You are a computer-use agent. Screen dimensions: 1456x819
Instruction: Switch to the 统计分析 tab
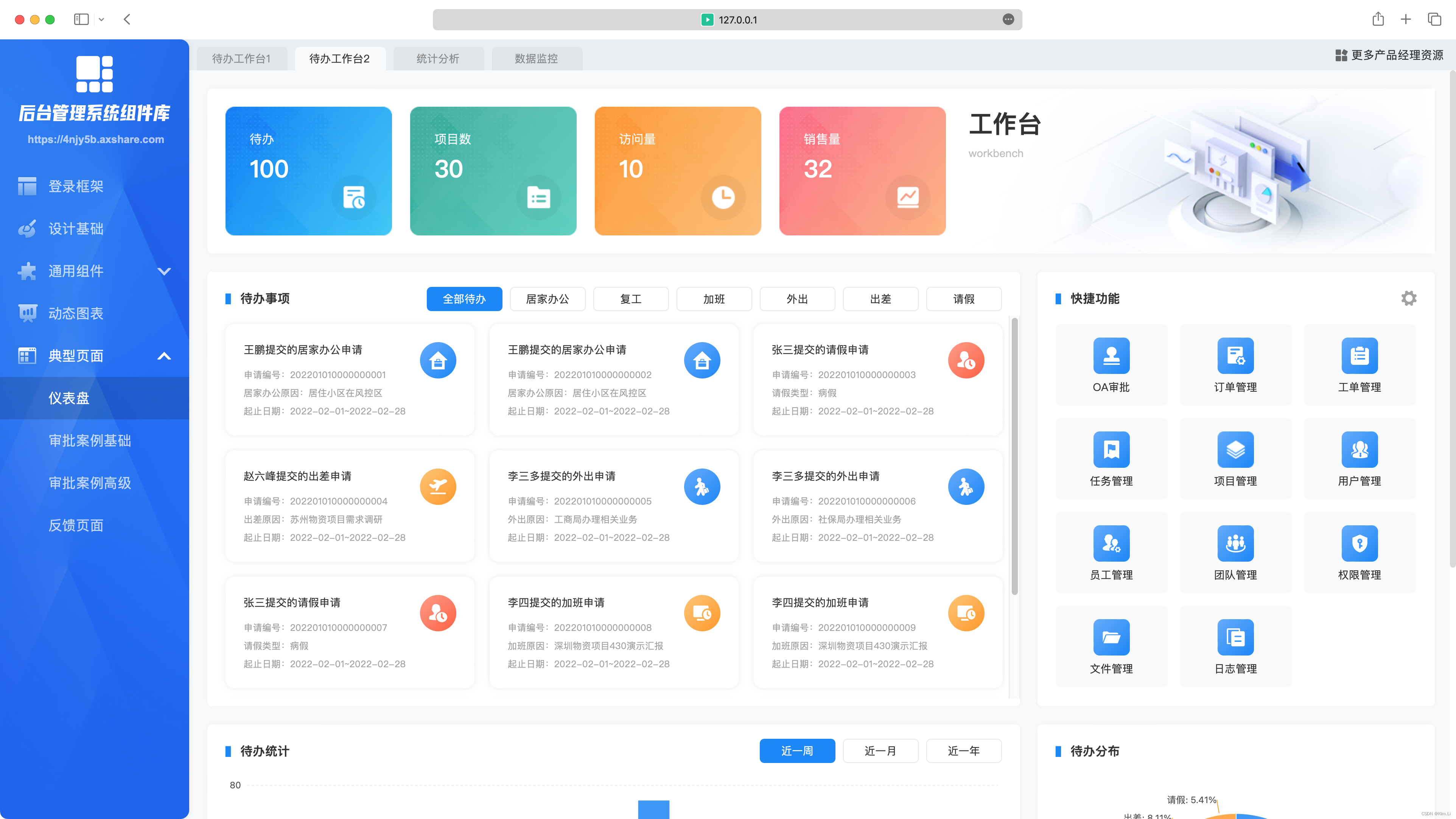(x=438, y=59)
